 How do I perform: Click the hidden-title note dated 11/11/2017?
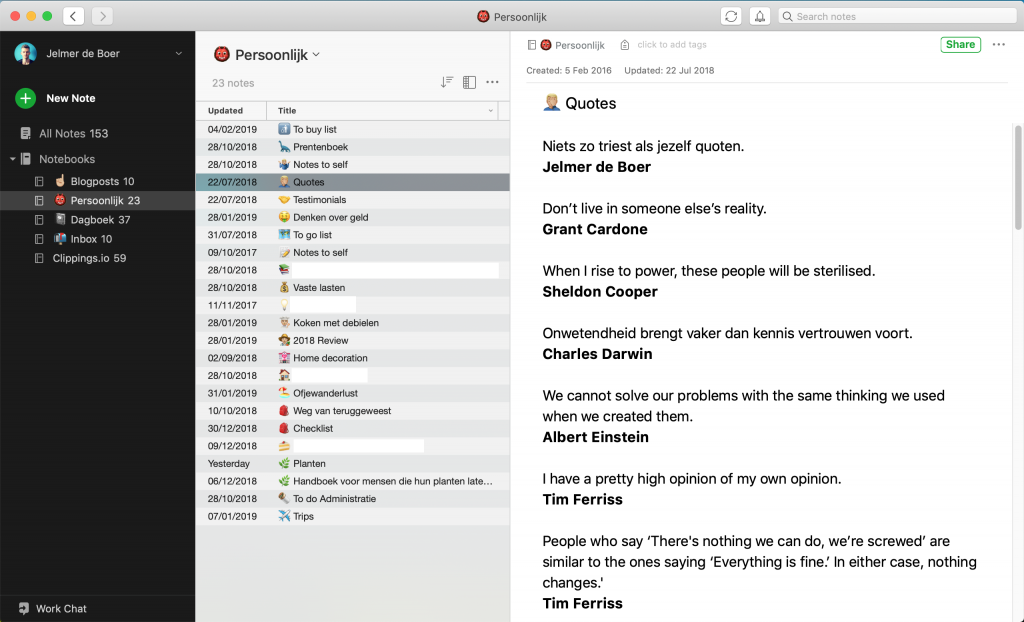click(353, 305)
